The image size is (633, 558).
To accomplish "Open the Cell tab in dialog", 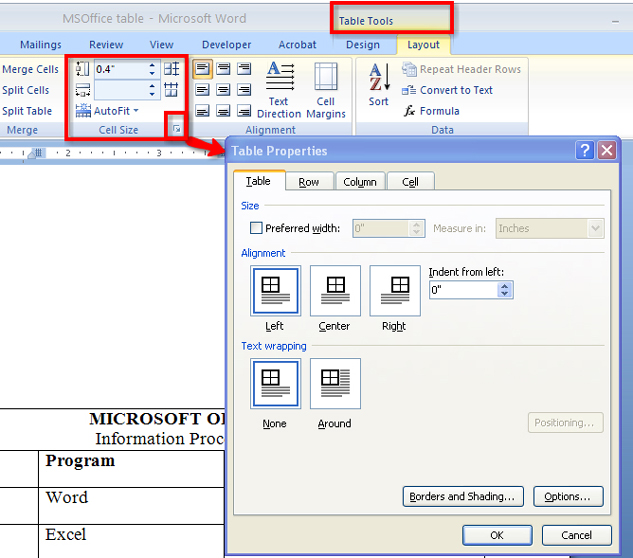I will (411, 182).
